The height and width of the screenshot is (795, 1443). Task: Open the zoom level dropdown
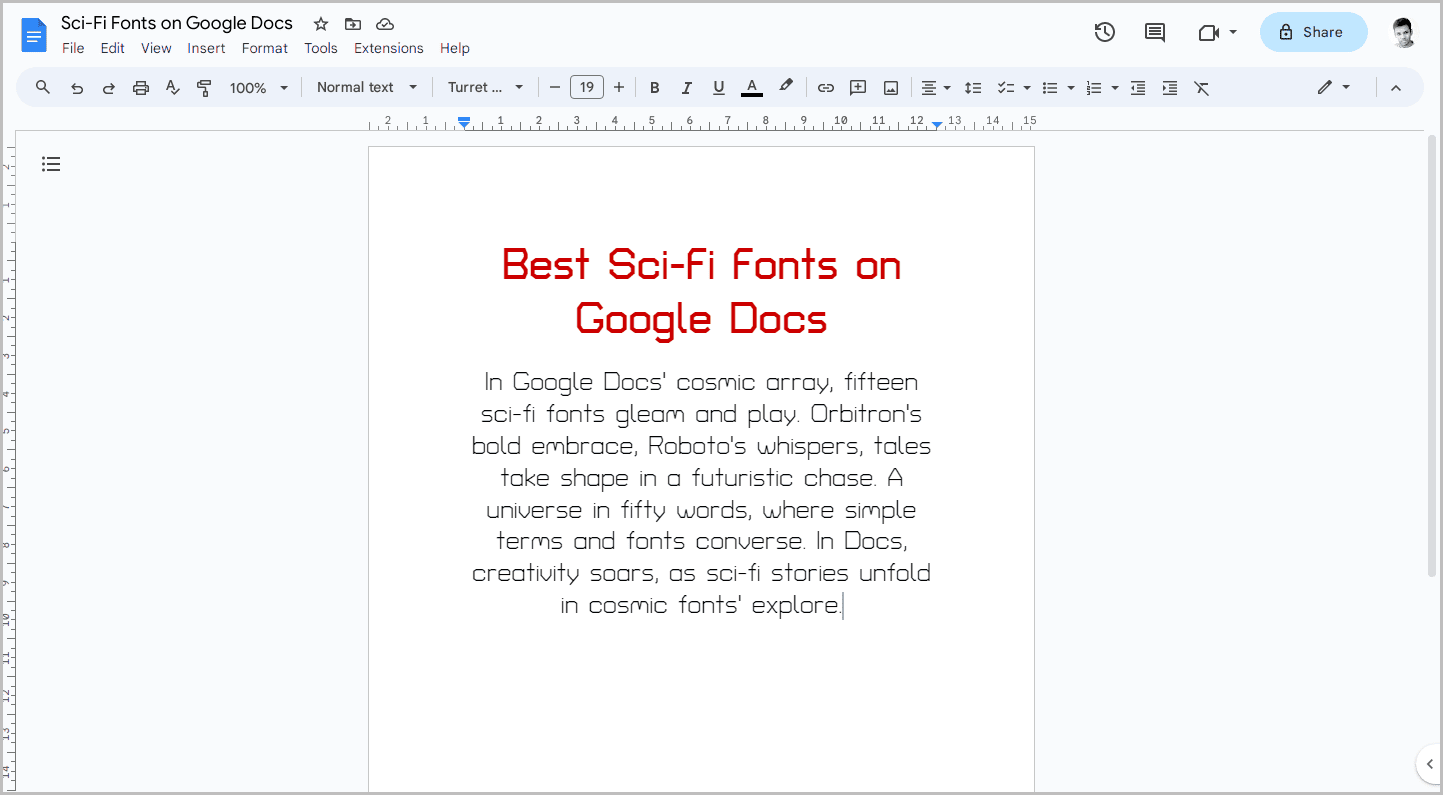(x=258, y=87)
